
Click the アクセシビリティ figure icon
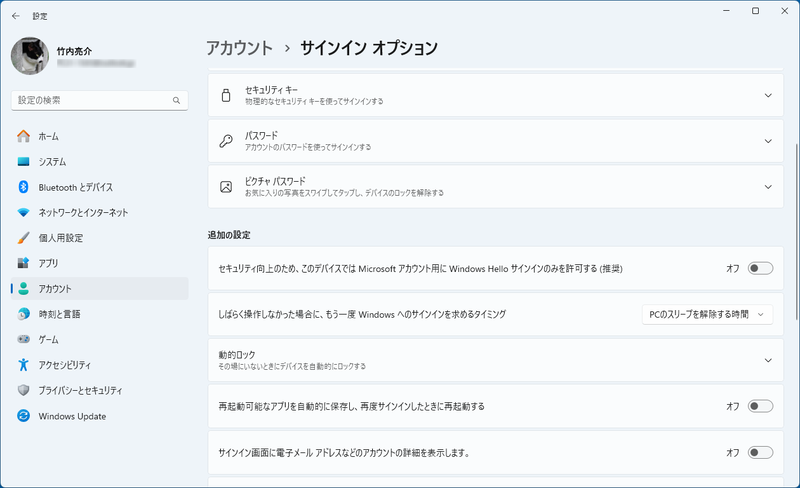[x=23, y=364]
